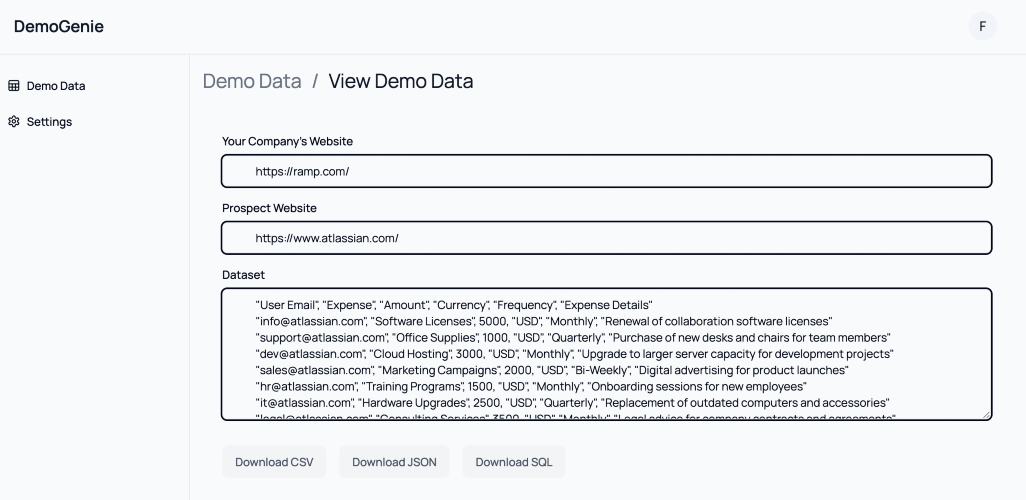The height and width of the screenshot is (500, 1026).
Task: Click the it@atlassian.com Hardware Upgrades row
Action: pos(573,402)
